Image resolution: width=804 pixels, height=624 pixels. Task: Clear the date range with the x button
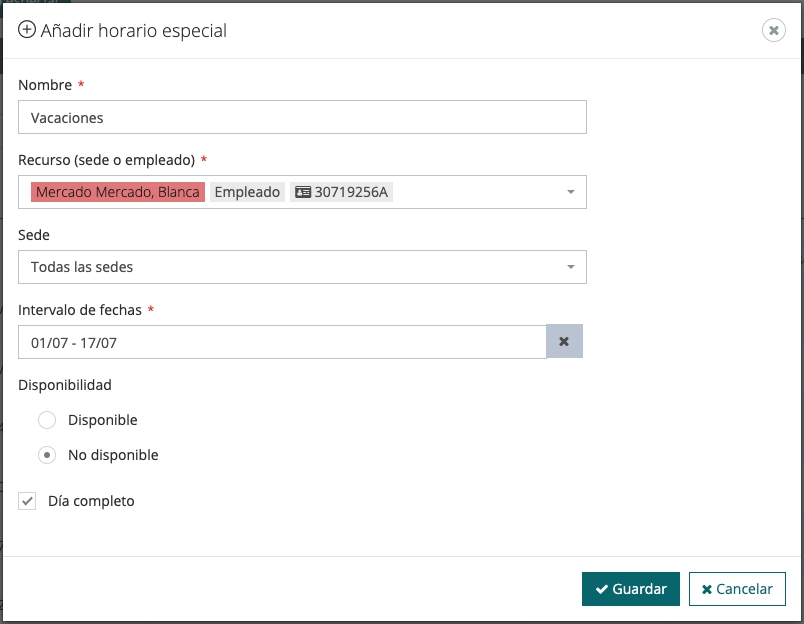pos(564,342)
